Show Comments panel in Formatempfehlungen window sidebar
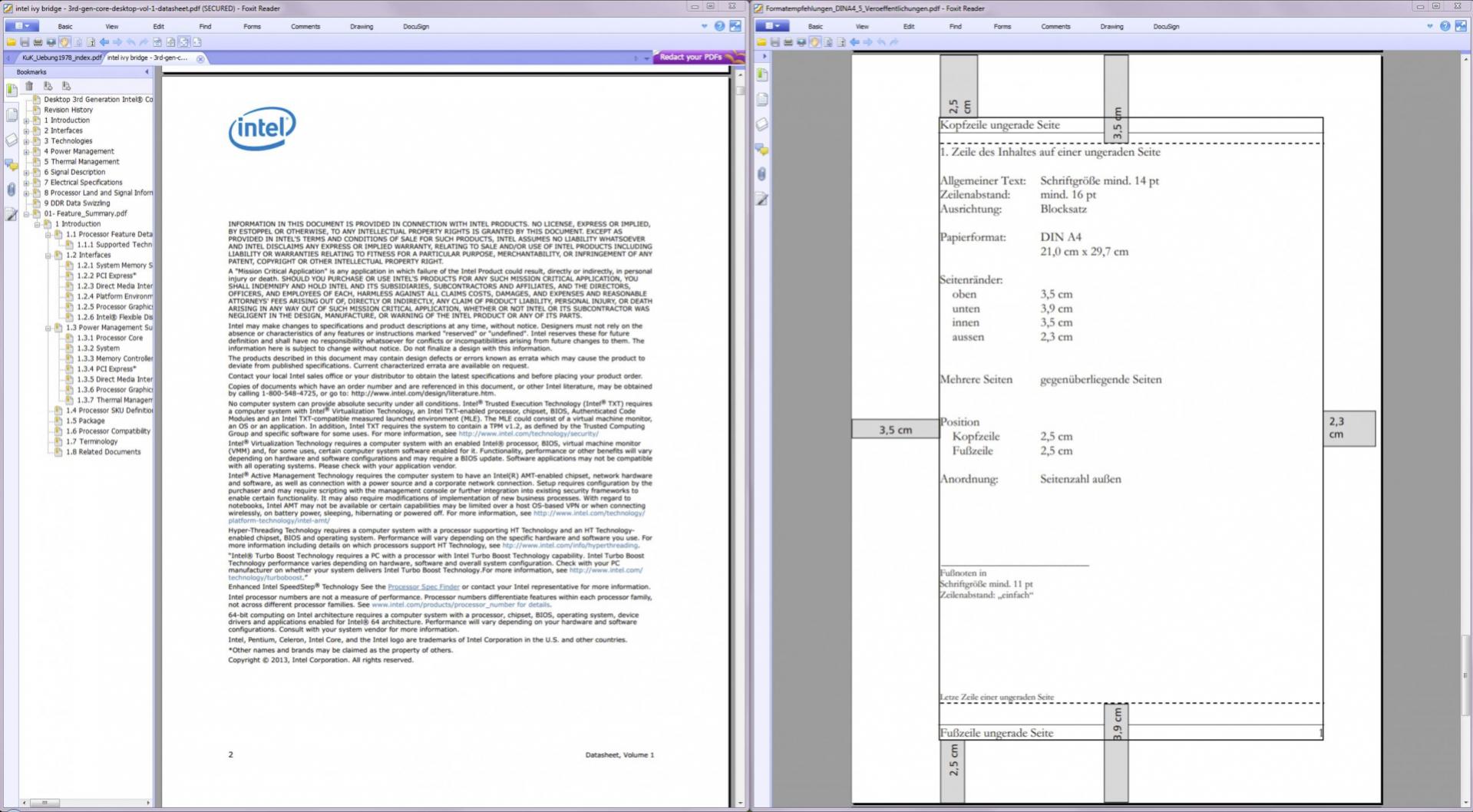Screen dimensions: 1473x812 tap(761, 149)
